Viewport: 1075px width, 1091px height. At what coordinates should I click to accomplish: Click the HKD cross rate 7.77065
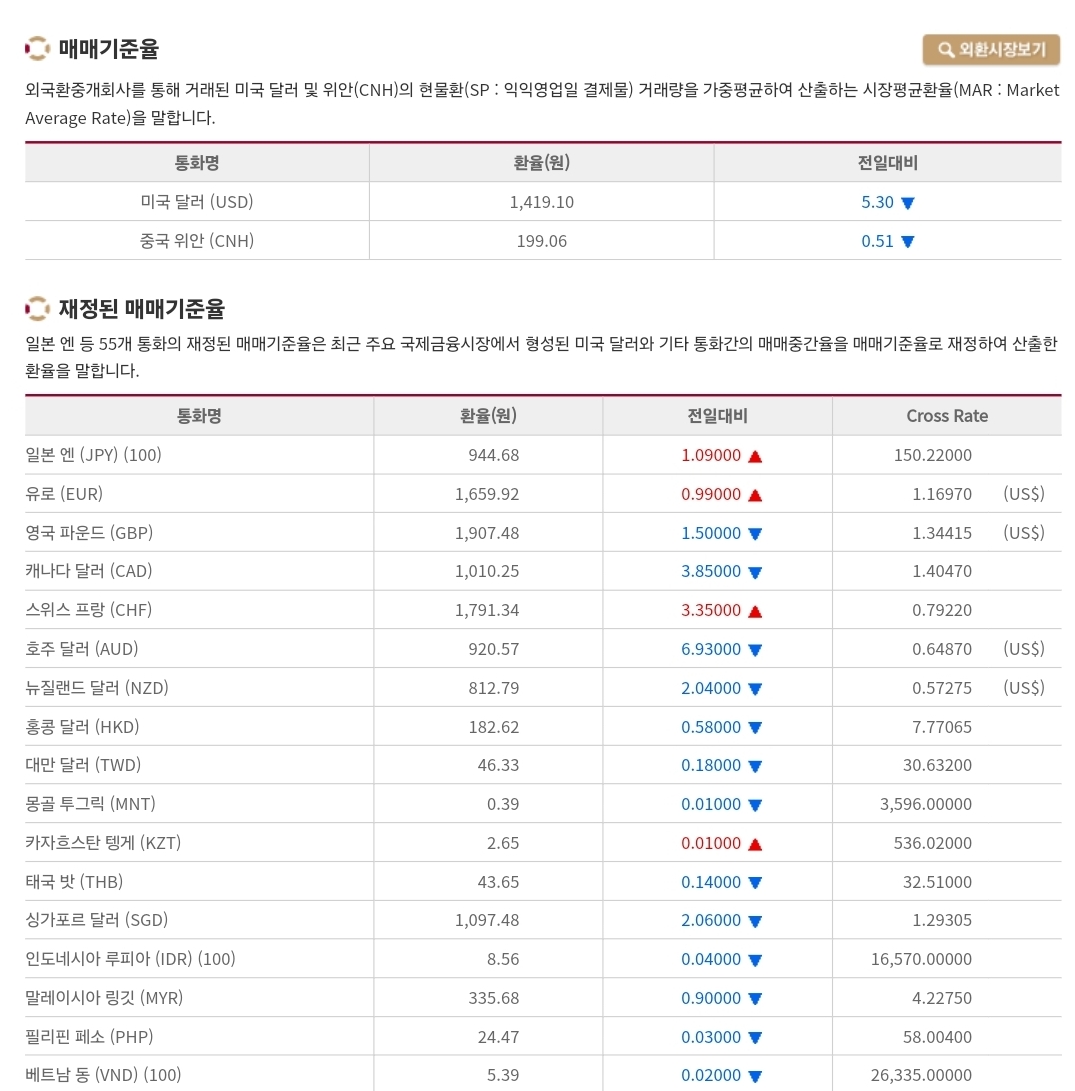(x=942, y=727)
